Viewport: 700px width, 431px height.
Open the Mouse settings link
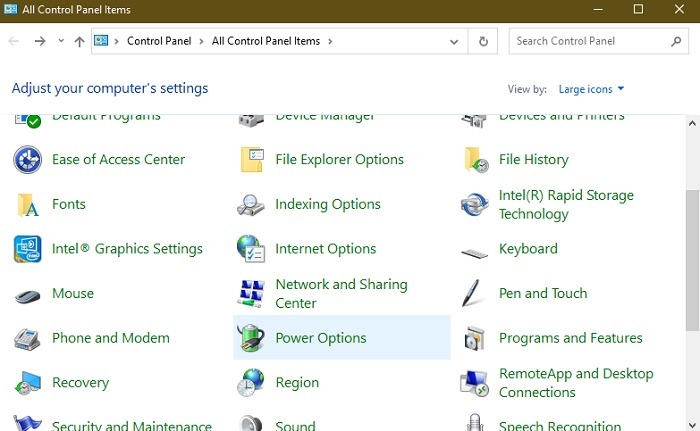pyautogui.click(x=73, y=293)
